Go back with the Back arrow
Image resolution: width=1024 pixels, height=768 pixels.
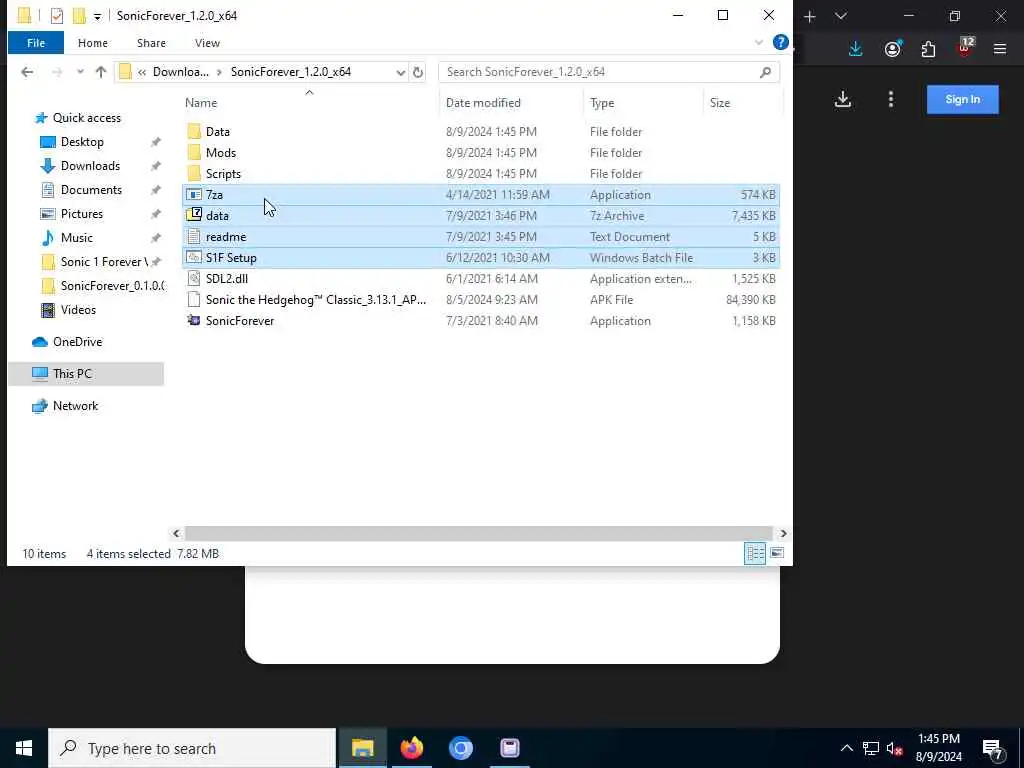[27, 72]
